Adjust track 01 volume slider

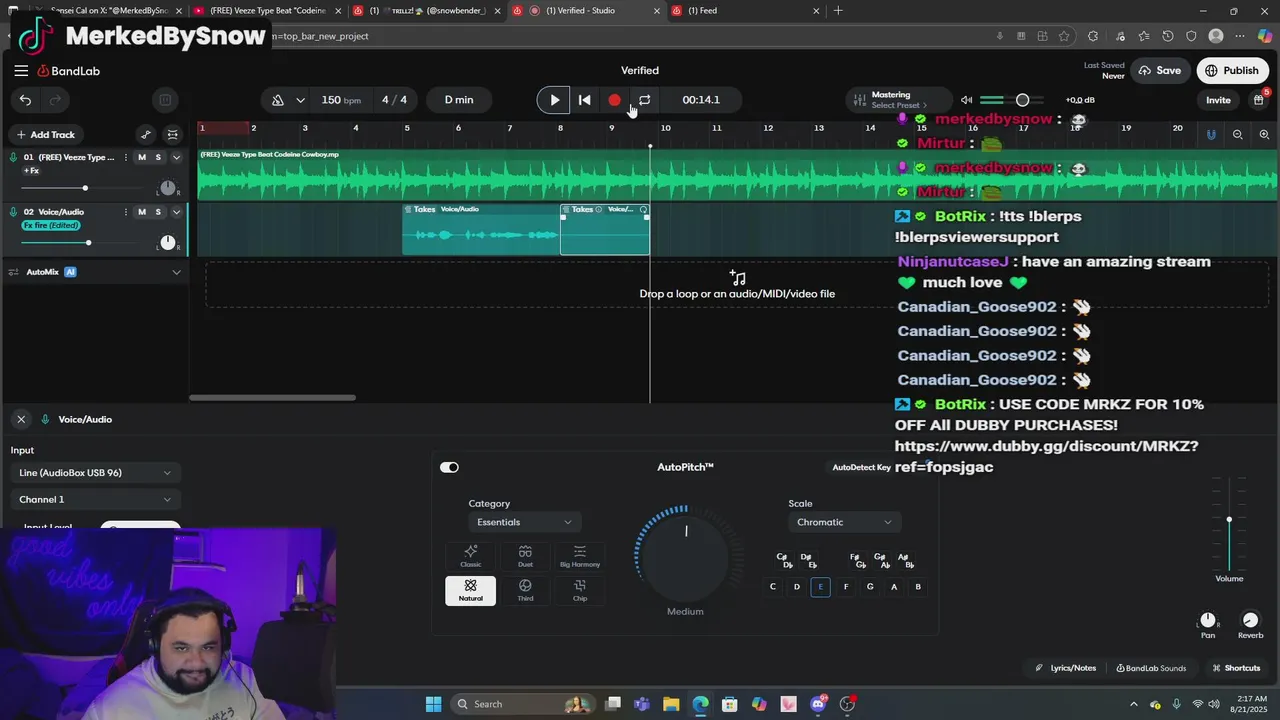[x=85, y=188]
